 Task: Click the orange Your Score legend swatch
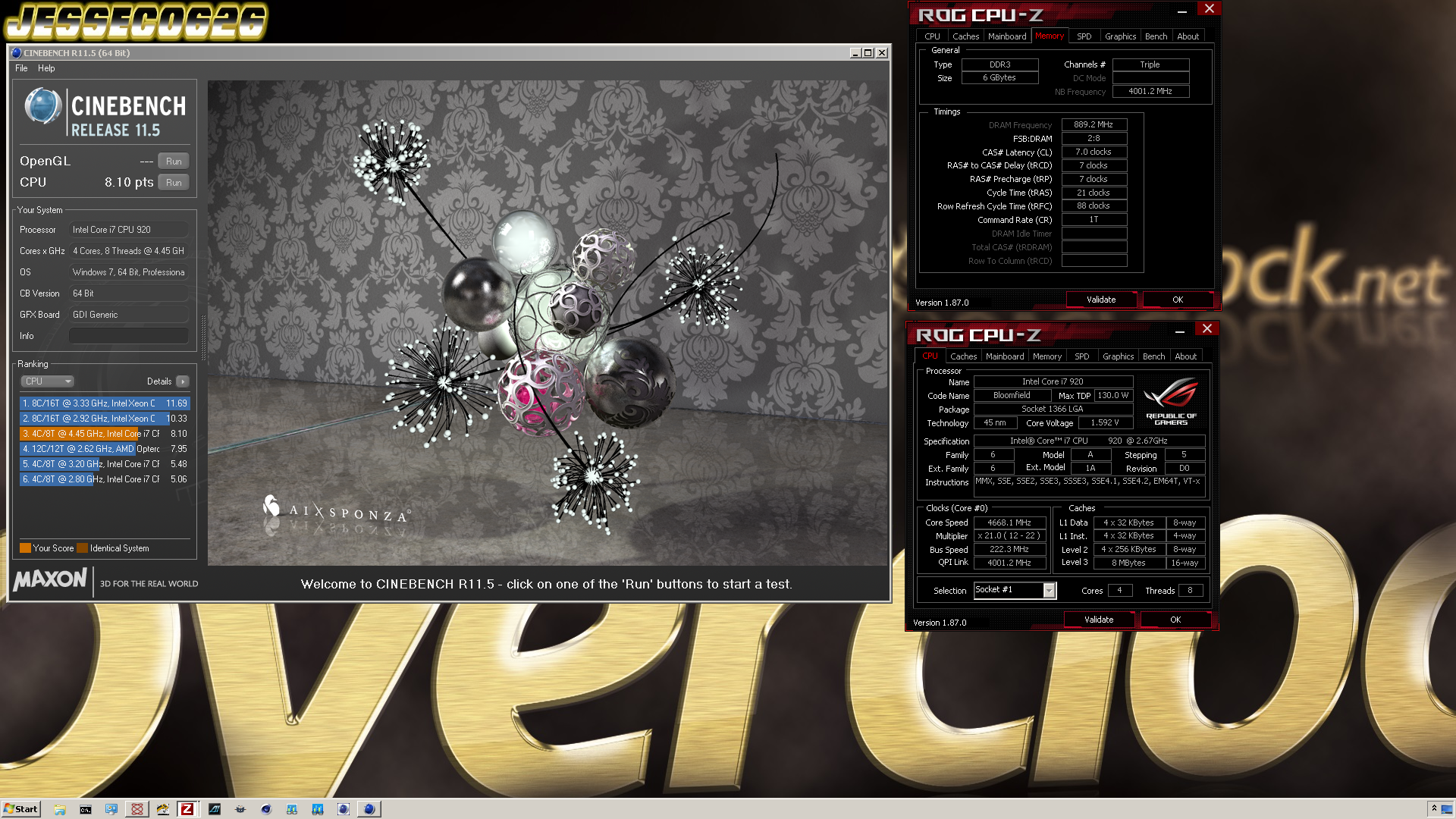click(25, 548)
